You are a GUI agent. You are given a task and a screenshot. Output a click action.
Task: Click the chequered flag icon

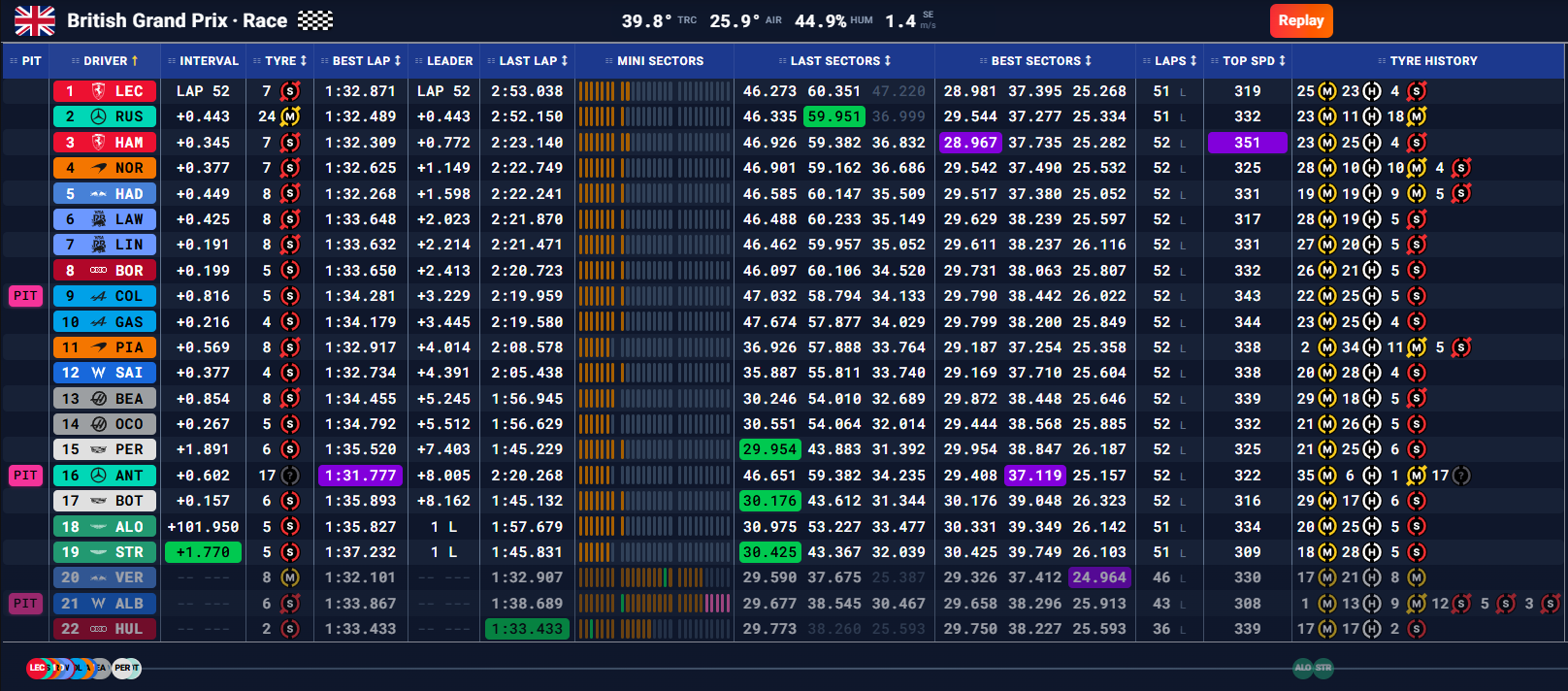coord(314,20)
